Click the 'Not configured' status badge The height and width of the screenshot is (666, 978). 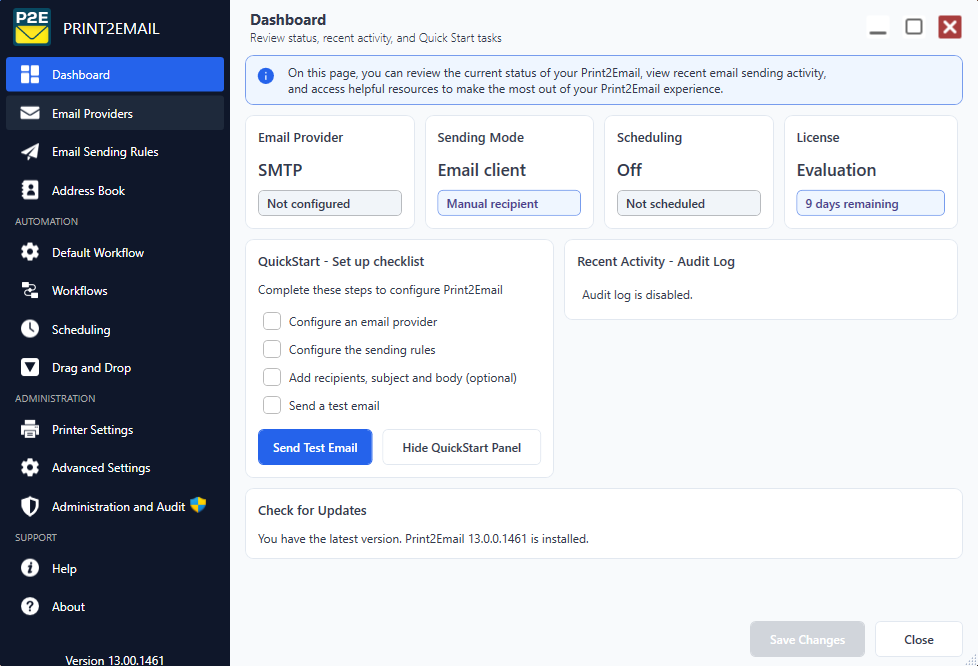pyautogui.click(x=330, y=203)
